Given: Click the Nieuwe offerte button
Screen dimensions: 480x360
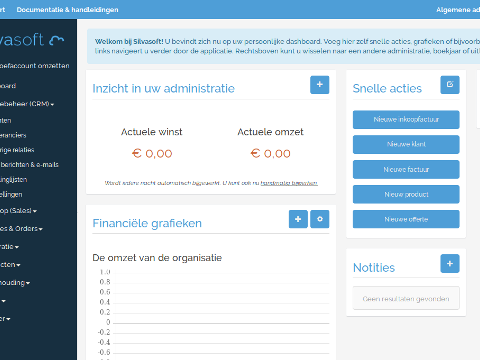Looking at the screenshot, I should [406, 219].
